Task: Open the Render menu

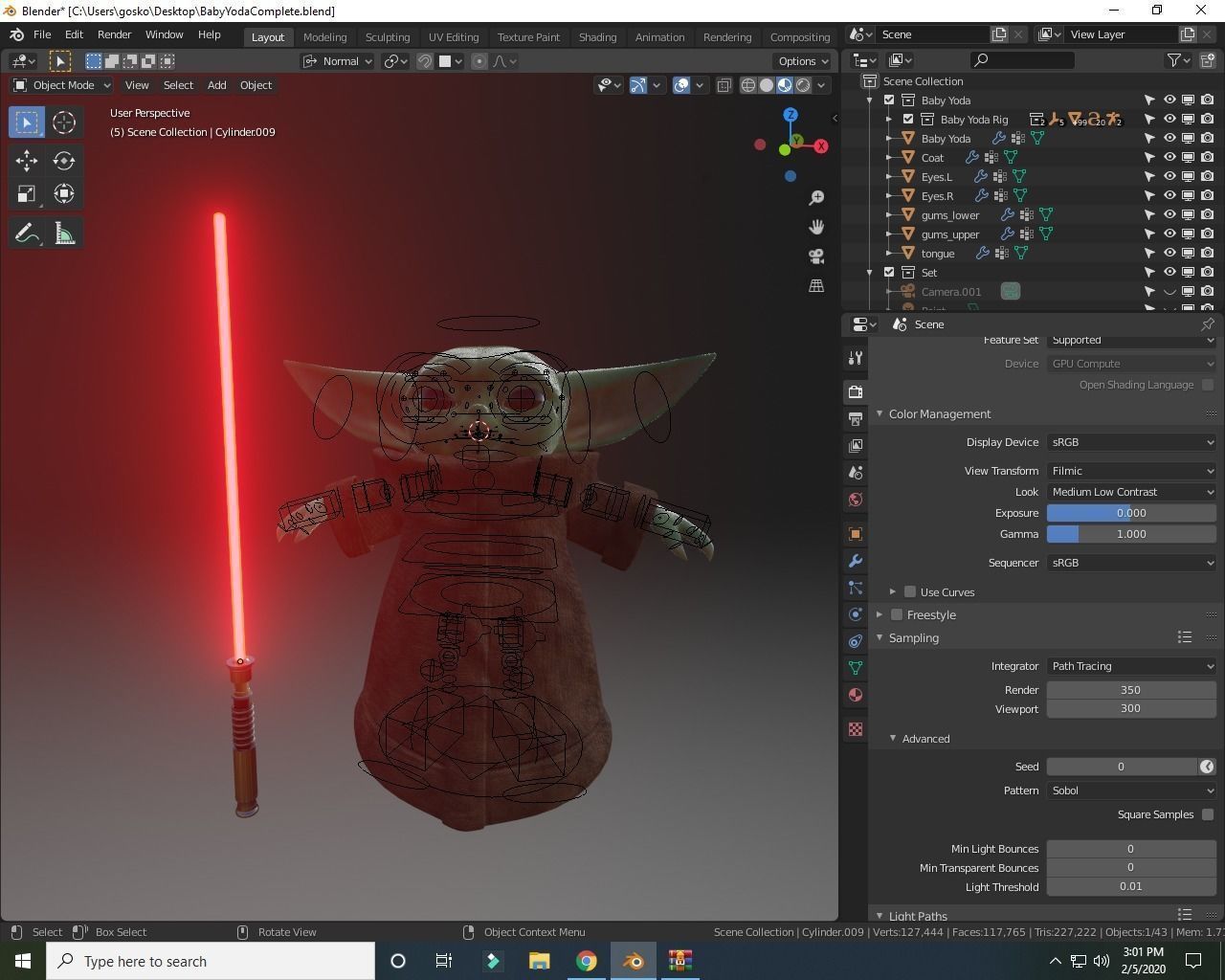Action: (x=114, y=34)
